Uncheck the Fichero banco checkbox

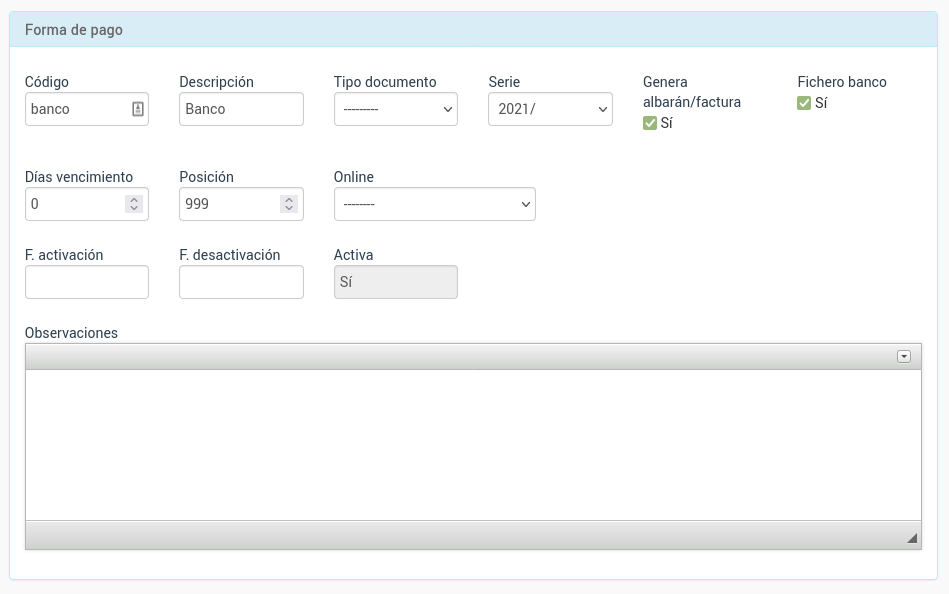pyautogui.click(x=804, y=104)
